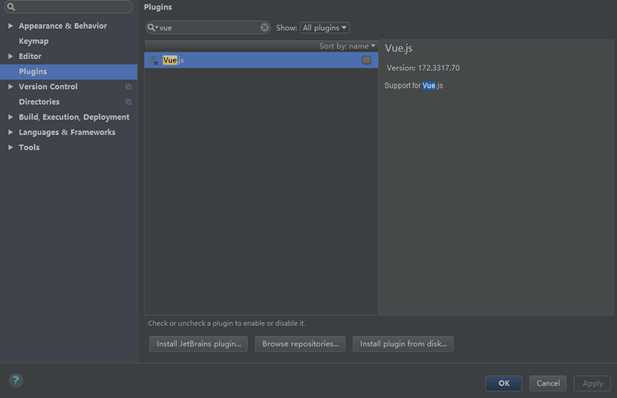Click the Version: 172.3317.70 text
This screenshot has width=617, height=398.
pos(423,68)
